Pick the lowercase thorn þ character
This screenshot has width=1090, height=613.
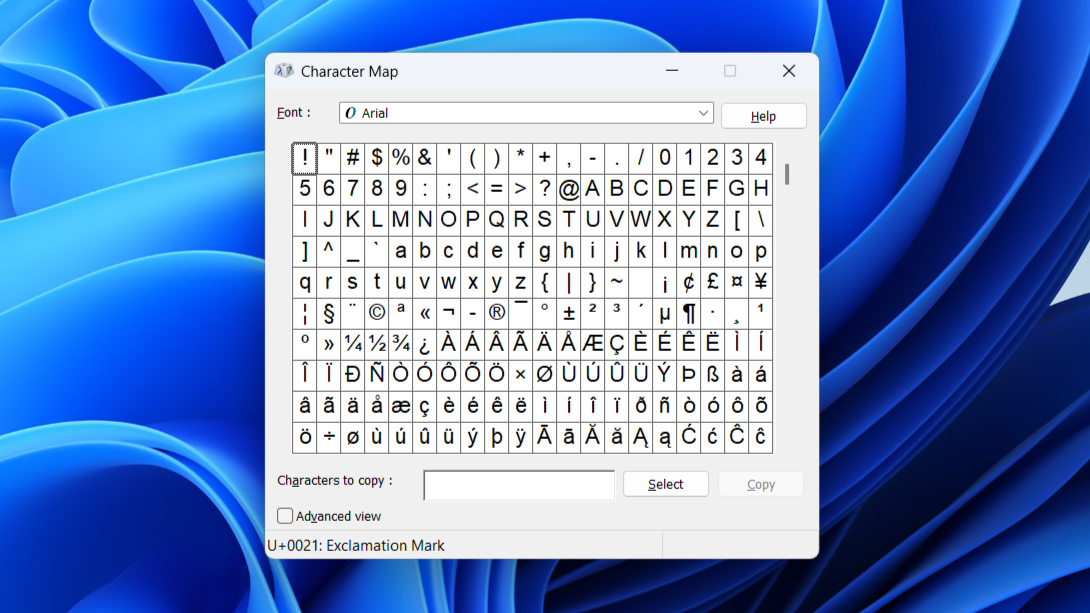pos(496,436)
